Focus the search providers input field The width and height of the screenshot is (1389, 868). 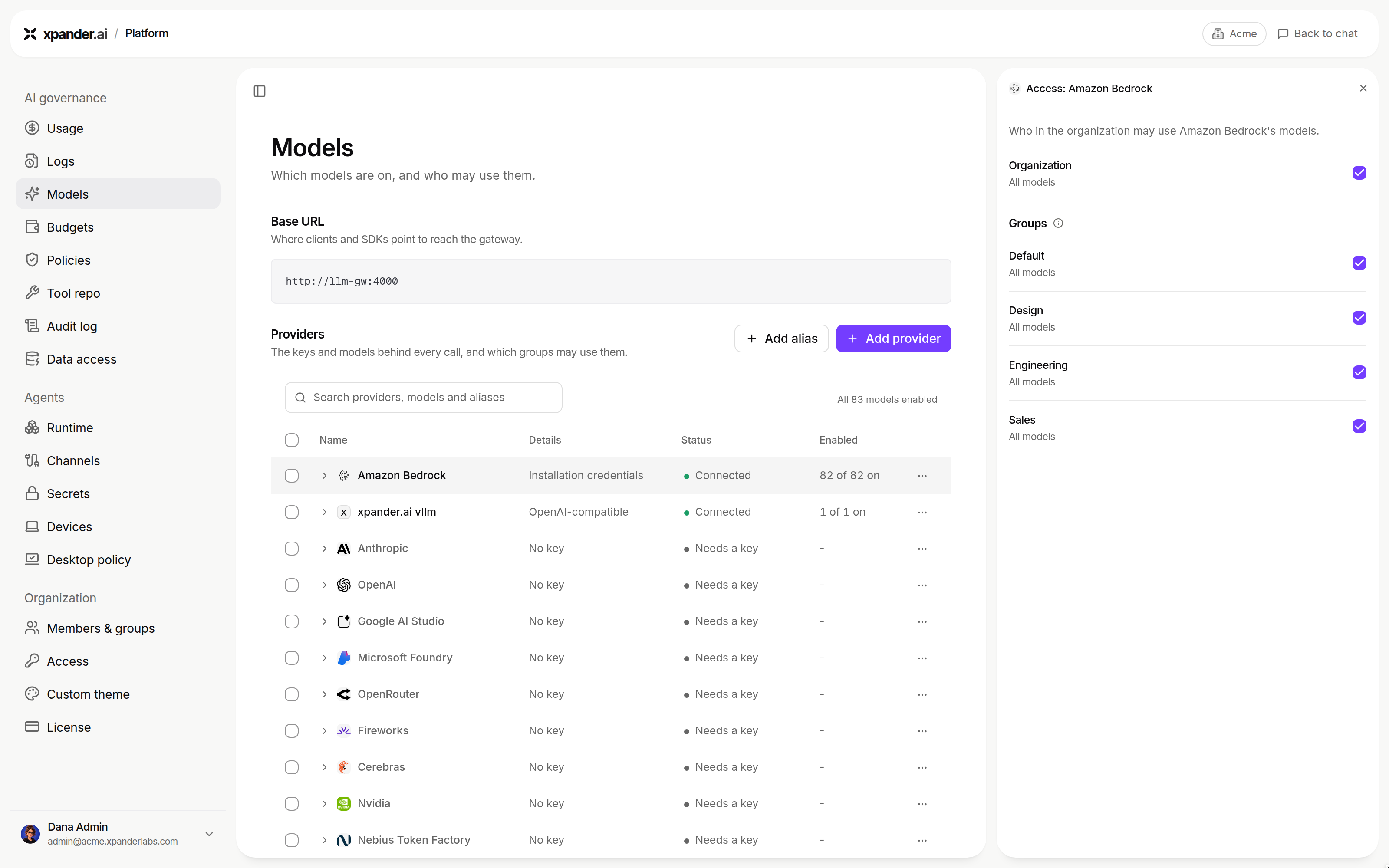pos(424,397)
